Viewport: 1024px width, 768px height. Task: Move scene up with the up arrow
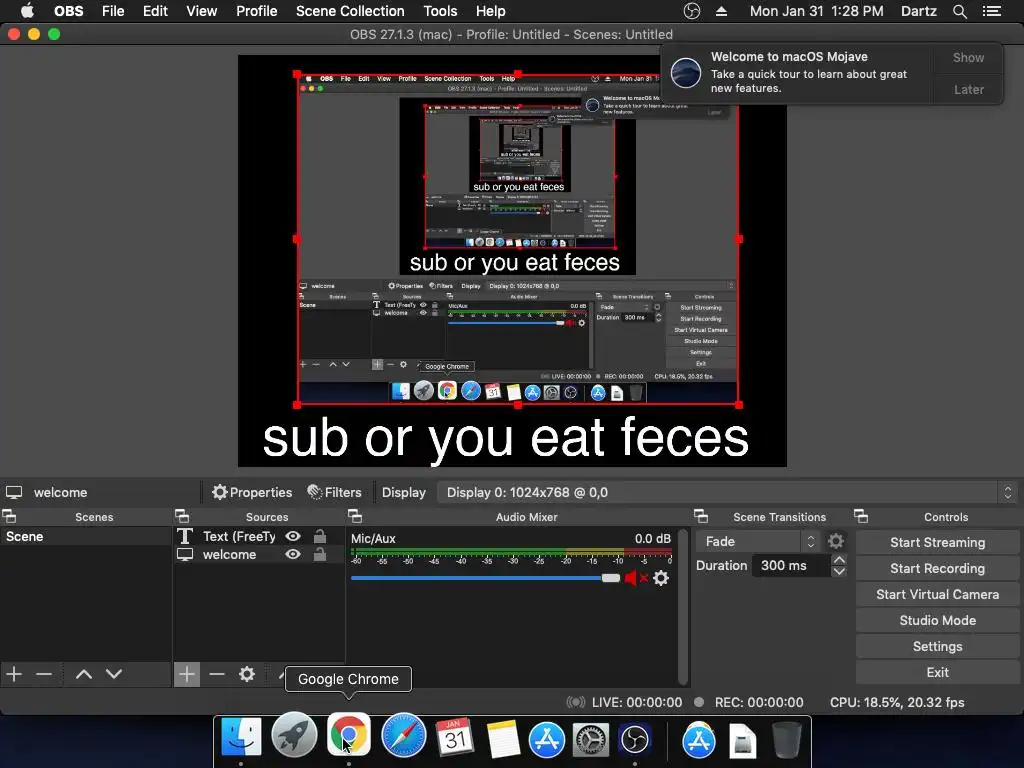coord(84,674)
